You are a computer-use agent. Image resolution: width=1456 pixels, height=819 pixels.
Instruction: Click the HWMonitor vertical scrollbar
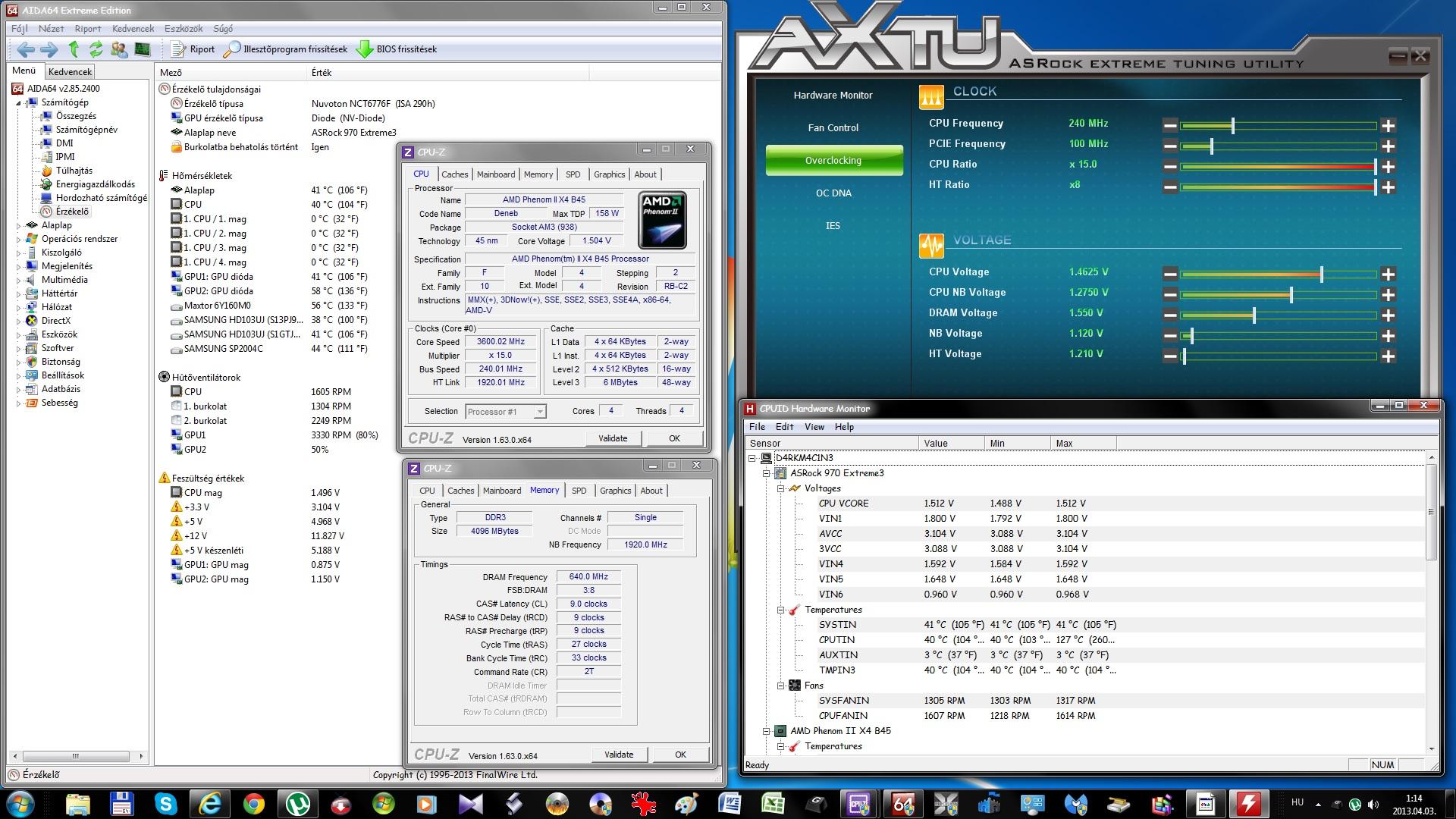(1432, 513)
